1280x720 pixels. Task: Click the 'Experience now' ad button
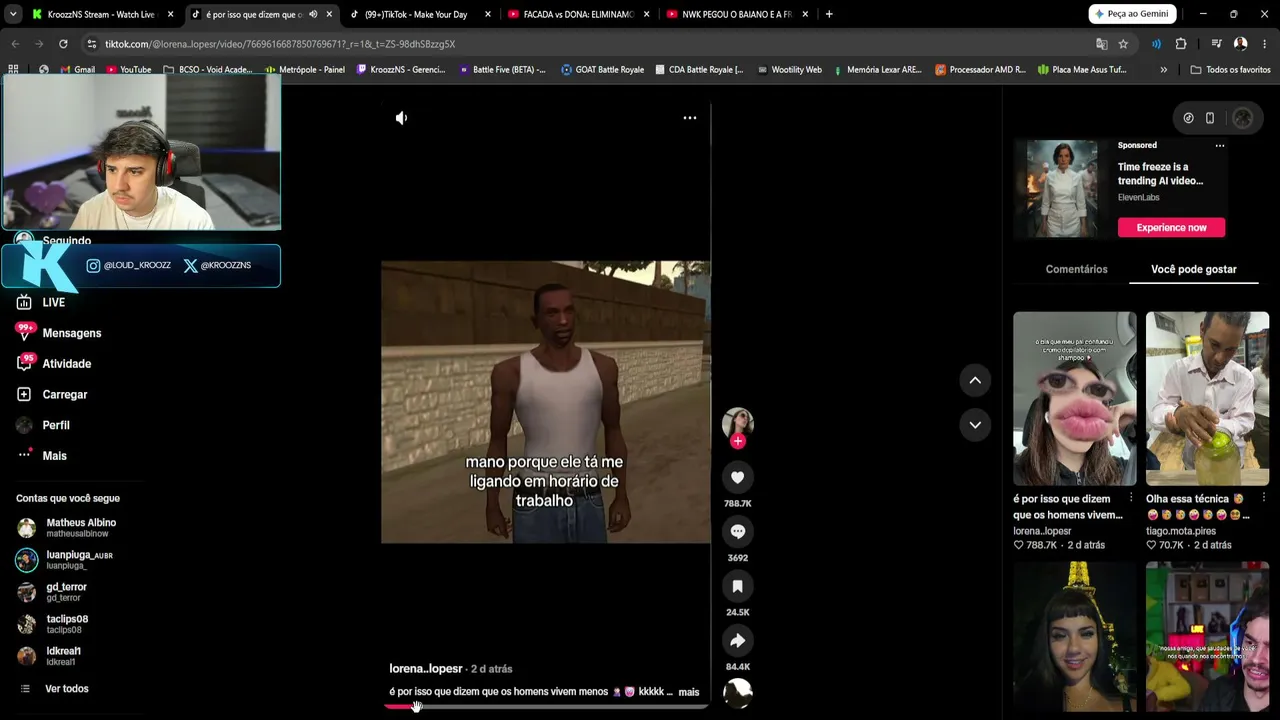pos(1171,228)
